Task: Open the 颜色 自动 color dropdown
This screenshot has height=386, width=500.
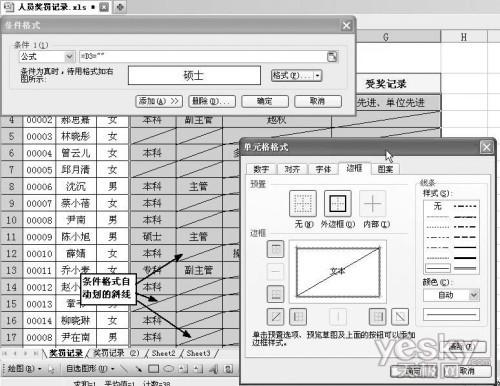Action: (x=474, y=295)
